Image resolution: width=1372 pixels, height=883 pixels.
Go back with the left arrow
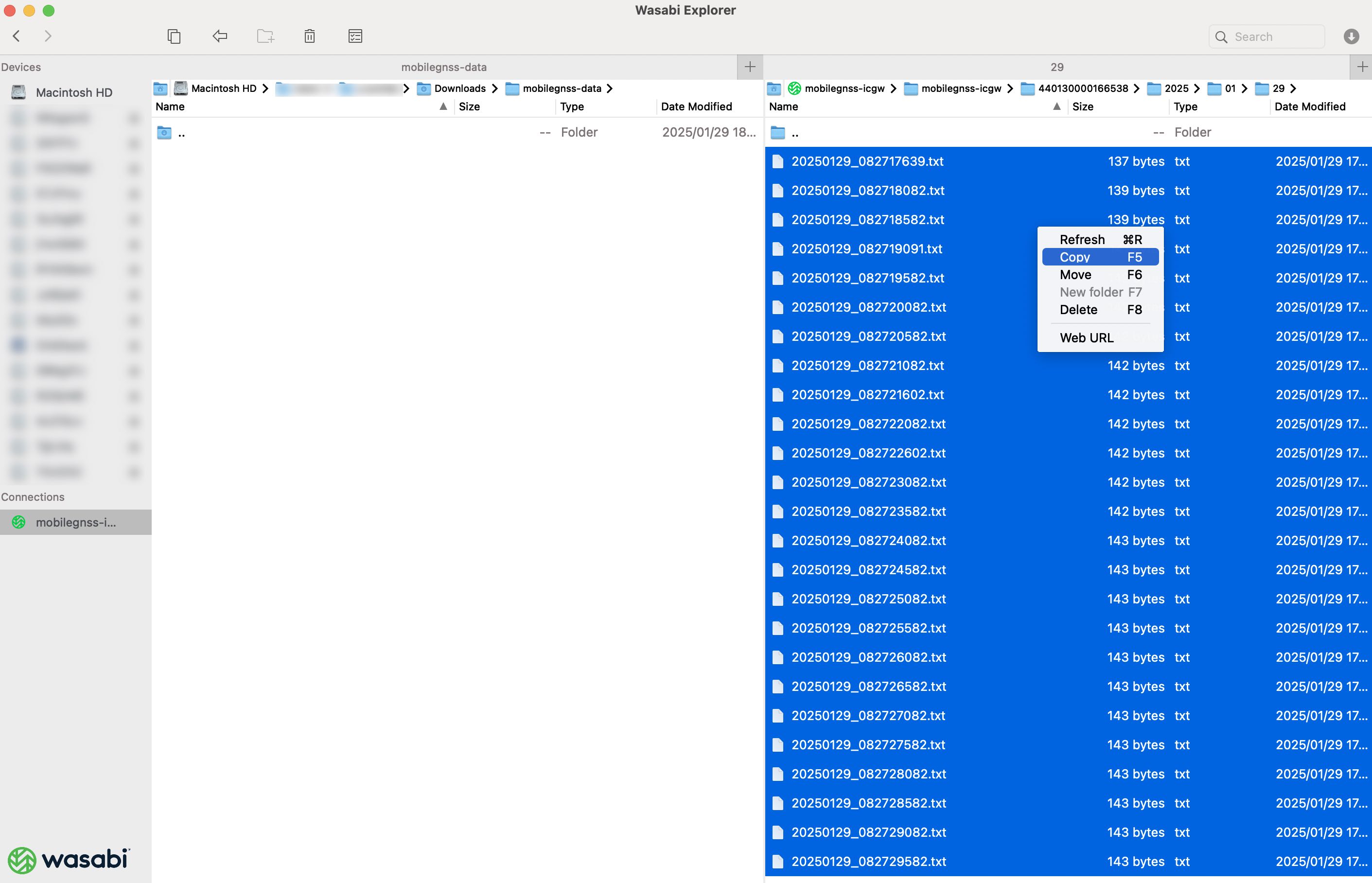17,36
